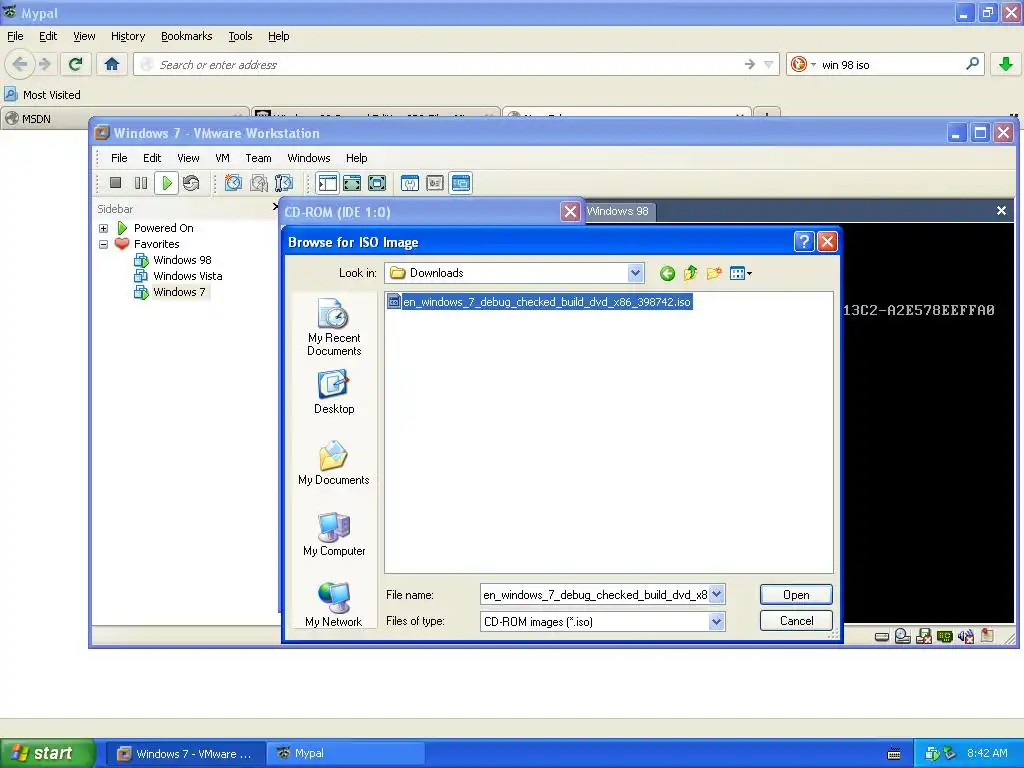1024x768 pixels.
Task: Go back with the dialog's green arrow
Action: [x=667, y=274]
